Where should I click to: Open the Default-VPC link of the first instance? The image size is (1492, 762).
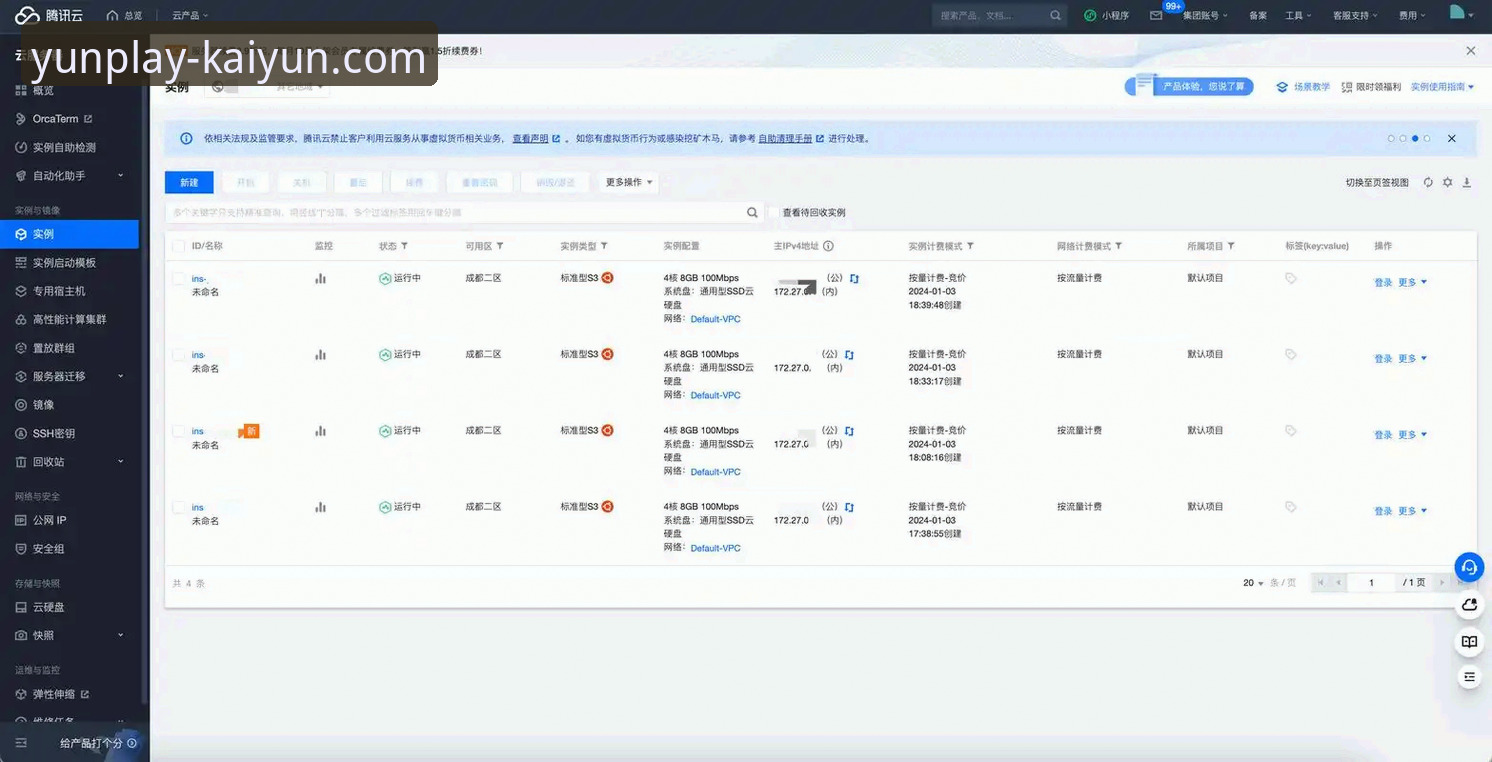(715, 319)
